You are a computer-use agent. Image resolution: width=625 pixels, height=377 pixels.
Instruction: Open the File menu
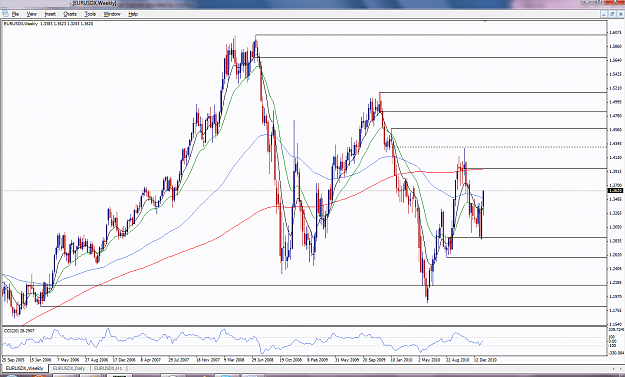15,14
